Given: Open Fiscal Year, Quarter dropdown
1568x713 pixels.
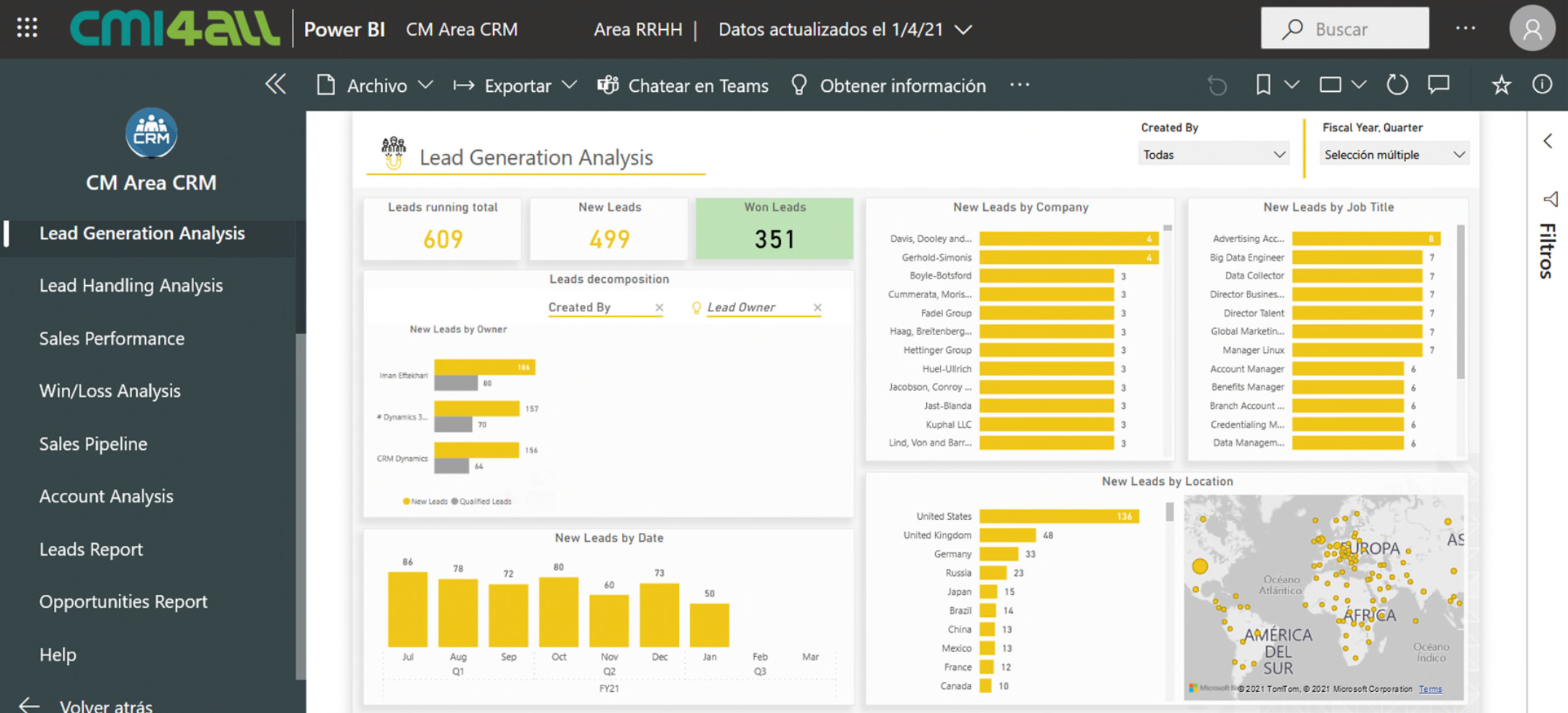Looking at the screenshot, I should coord(1394,155).
